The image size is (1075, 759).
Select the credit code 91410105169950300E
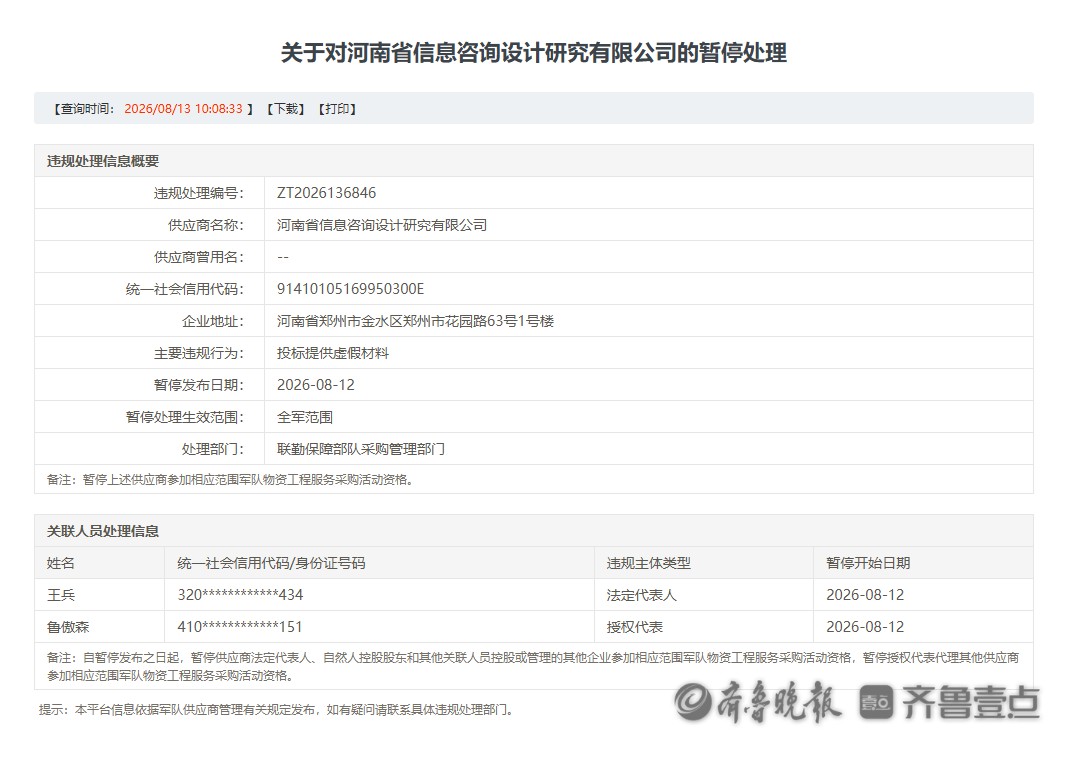click(350, 289)
